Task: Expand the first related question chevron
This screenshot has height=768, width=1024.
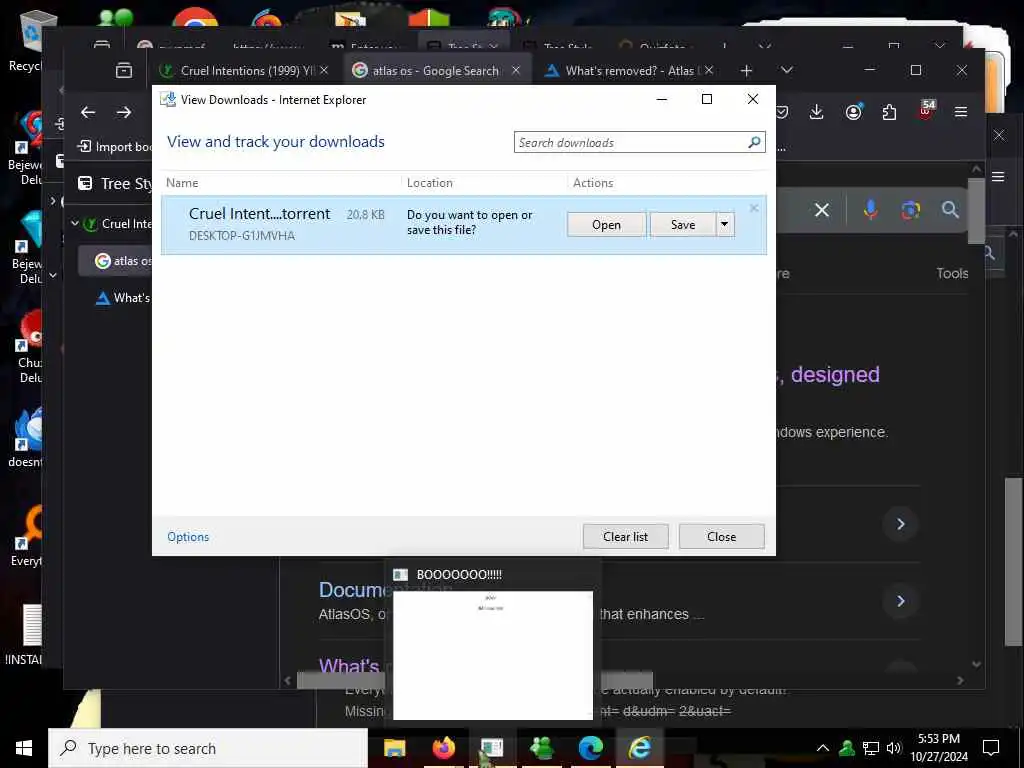Action: pos(901,524)
